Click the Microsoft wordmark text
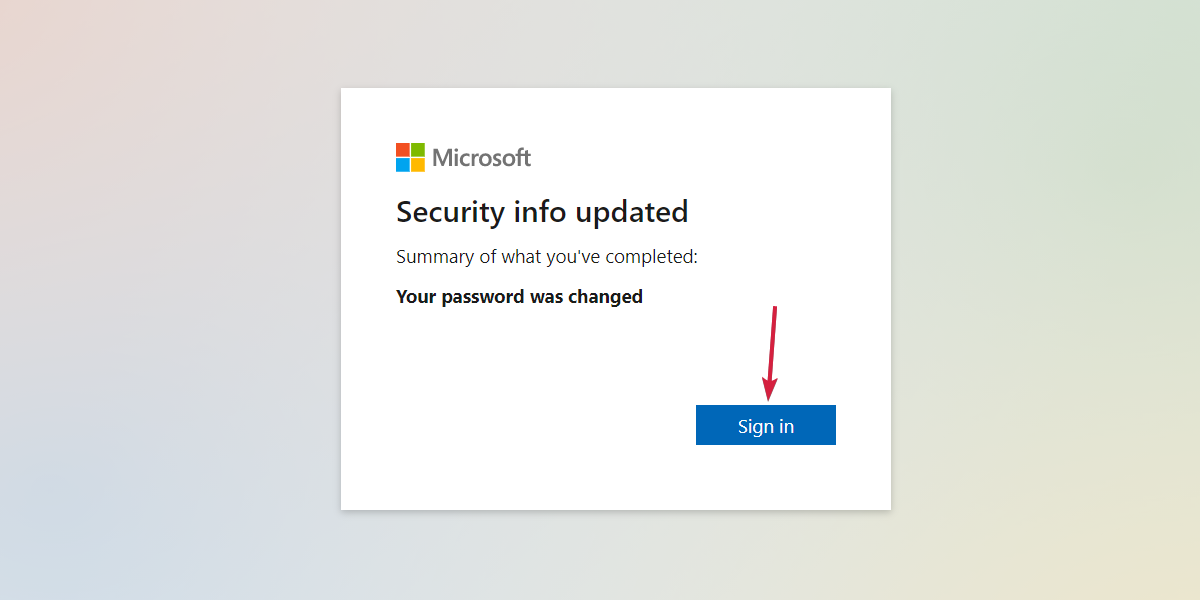Screen dimensions: 1200x600 (481, 158)
